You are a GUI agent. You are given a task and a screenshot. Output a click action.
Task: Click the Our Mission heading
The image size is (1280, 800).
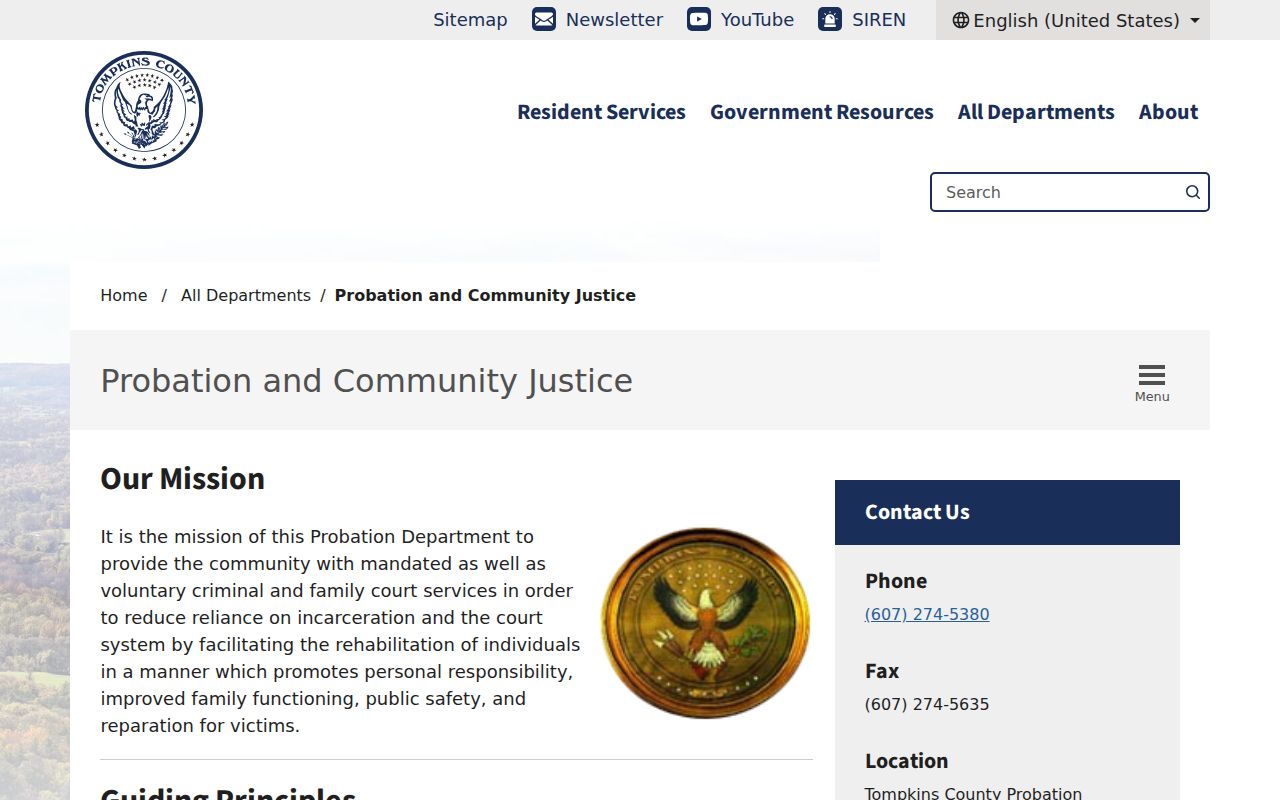(x=182, y=478)
